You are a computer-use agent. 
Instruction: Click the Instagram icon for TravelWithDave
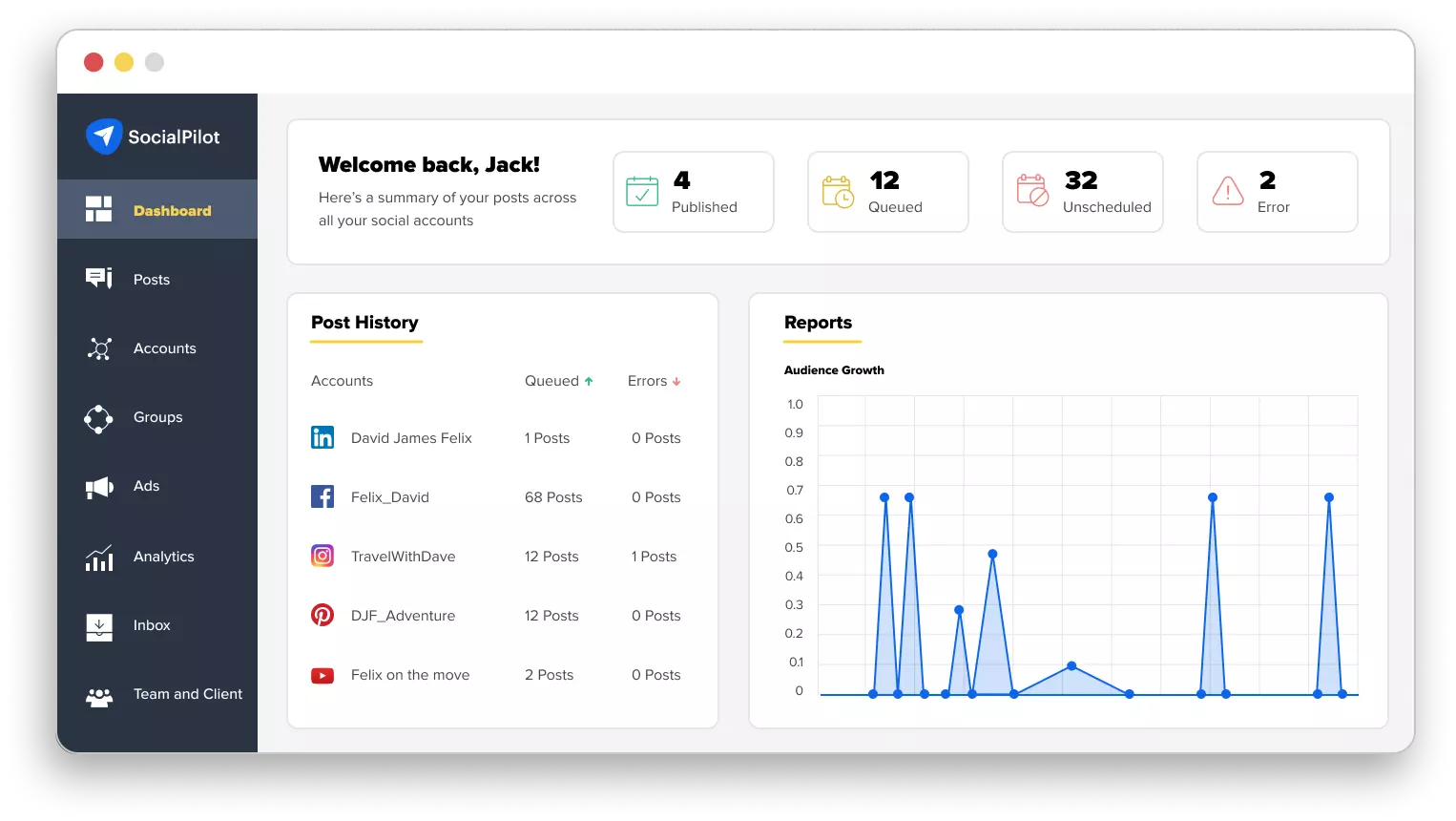click(322, 556)
